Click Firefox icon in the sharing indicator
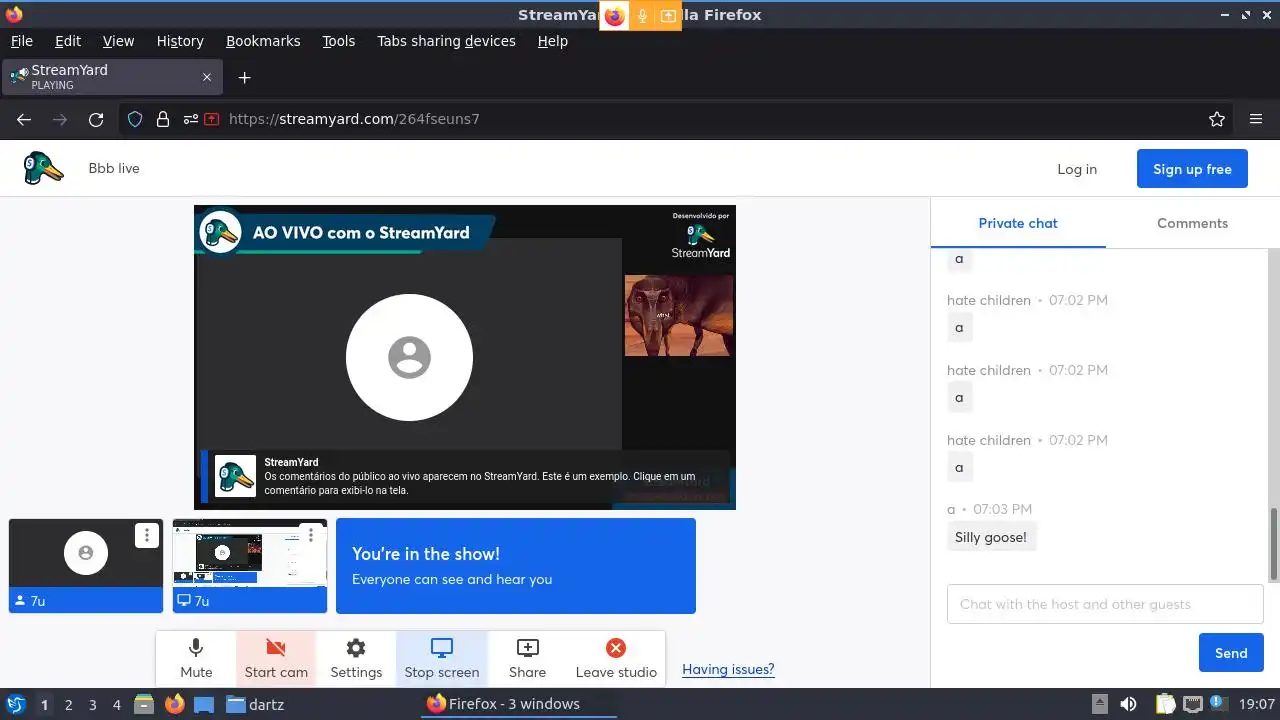 (x=614, y=16)
